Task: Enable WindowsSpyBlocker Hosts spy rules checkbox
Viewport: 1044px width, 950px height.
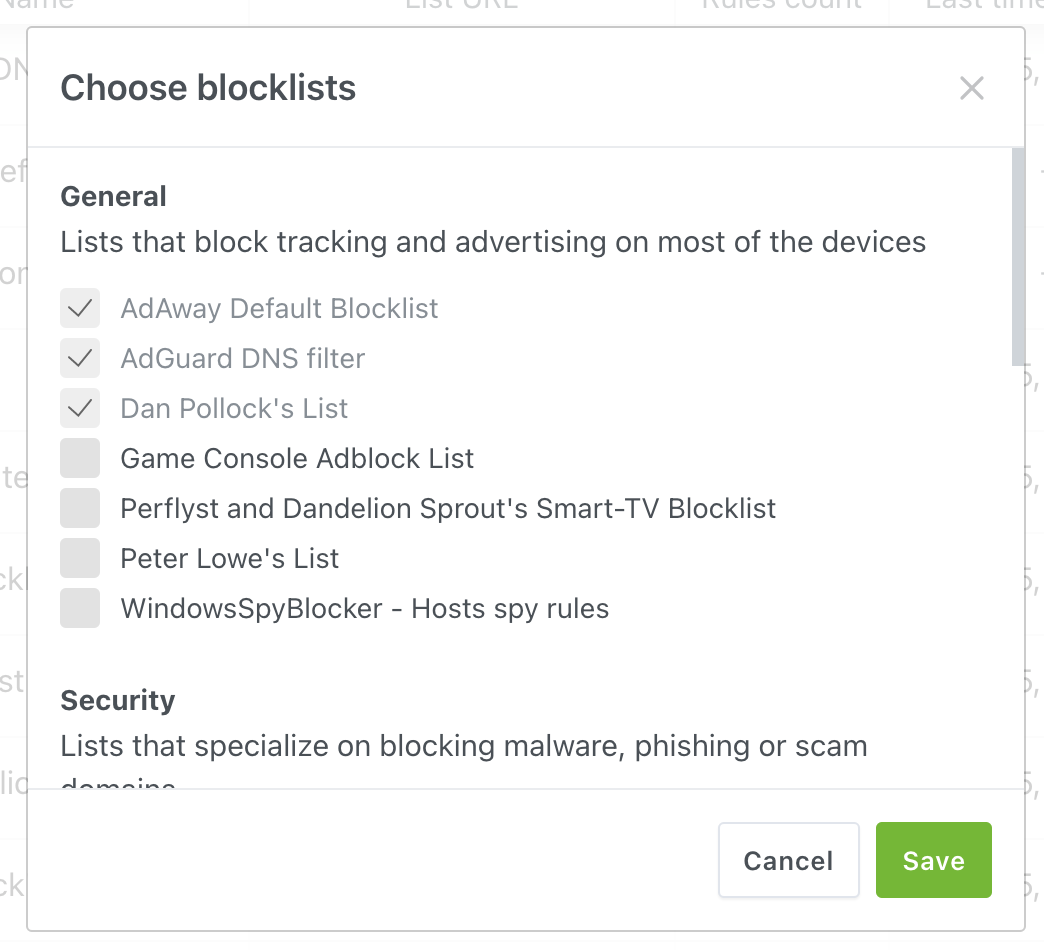Action: click(x=80, y=608)
